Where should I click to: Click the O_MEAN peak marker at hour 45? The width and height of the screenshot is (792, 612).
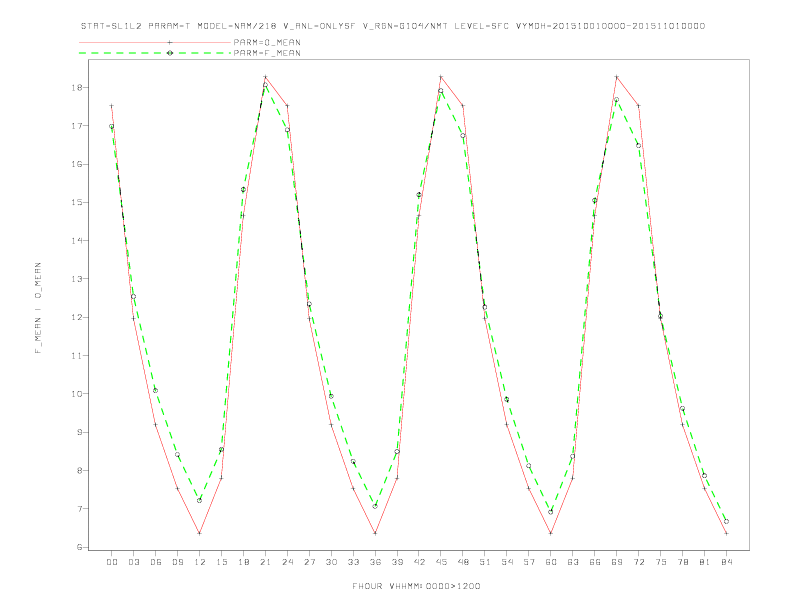click(441, 77)
